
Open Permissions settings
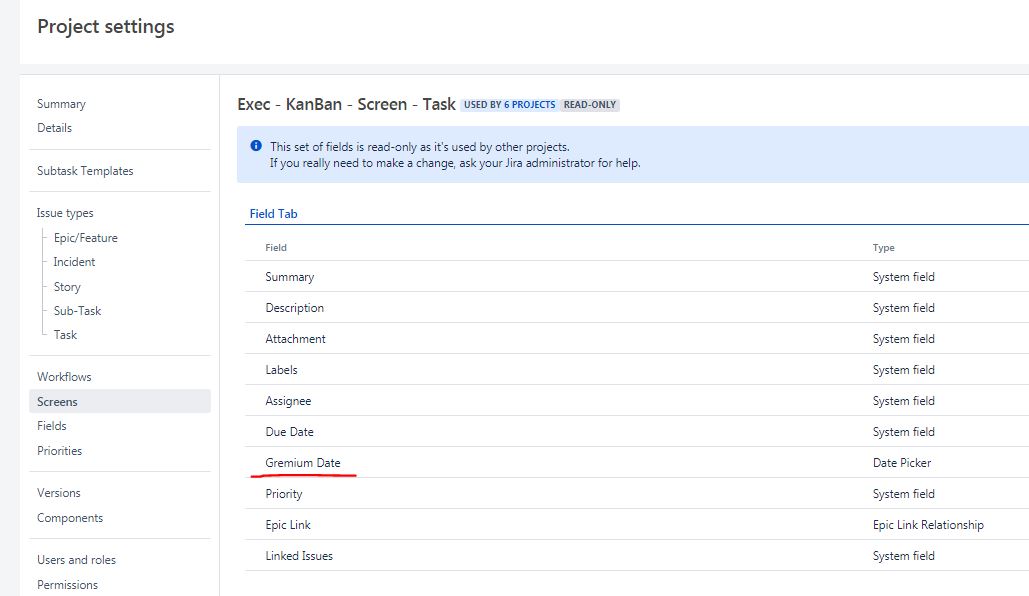pyautogui.click(x=68, y=585)
